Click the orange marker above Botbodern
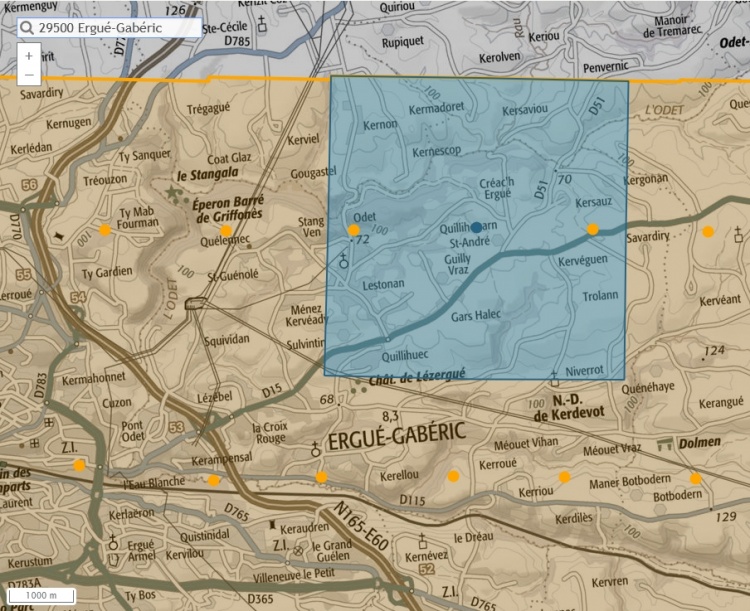The height and width of the screenshot is (611, 750). click(x=695, y=478)
